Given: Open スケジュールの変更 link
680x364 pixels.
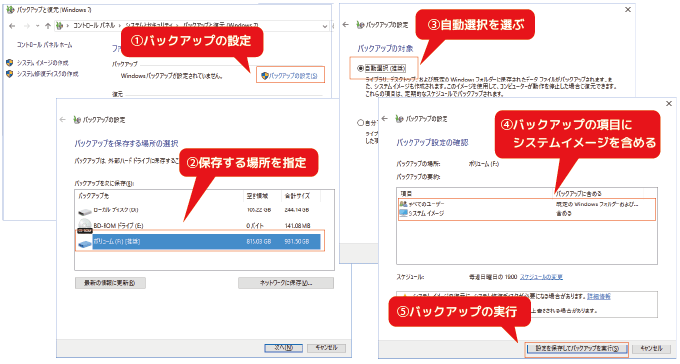Looking at the screenshot, I should [541, 277].
